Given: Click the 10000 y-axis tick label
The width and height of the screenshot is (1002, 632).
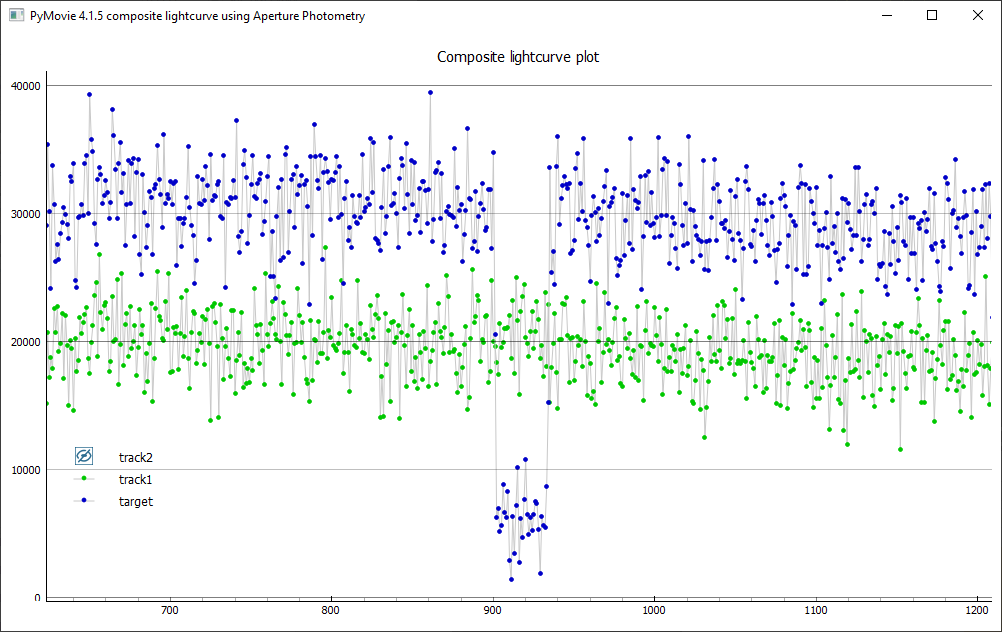Looking at the screenshot, I should point(26,470).
